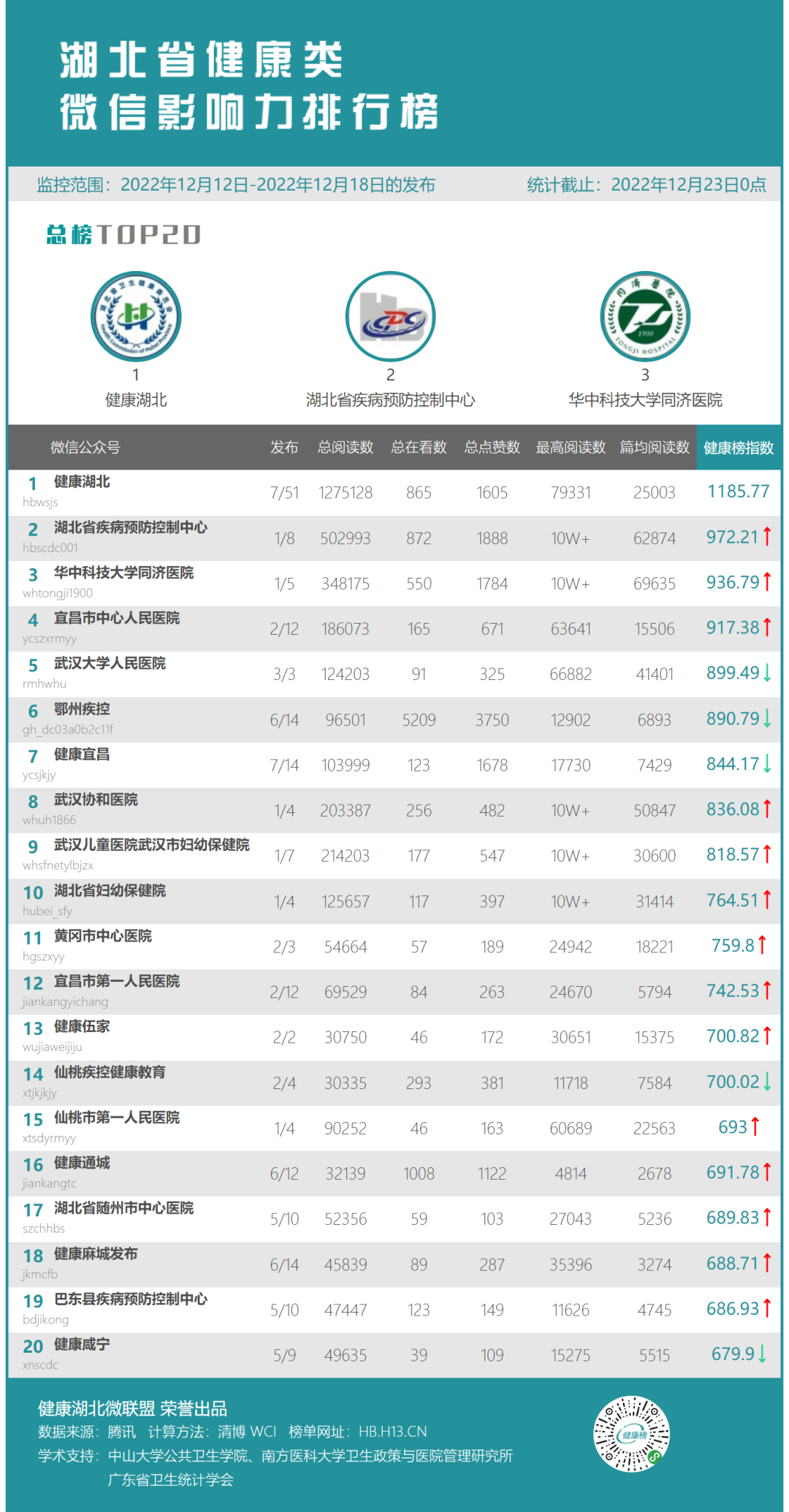Click the 健康湖北 name in row 1
The width and height of the screenshot is (789, 1512).
pyautogui.click(x=82, y=482)
